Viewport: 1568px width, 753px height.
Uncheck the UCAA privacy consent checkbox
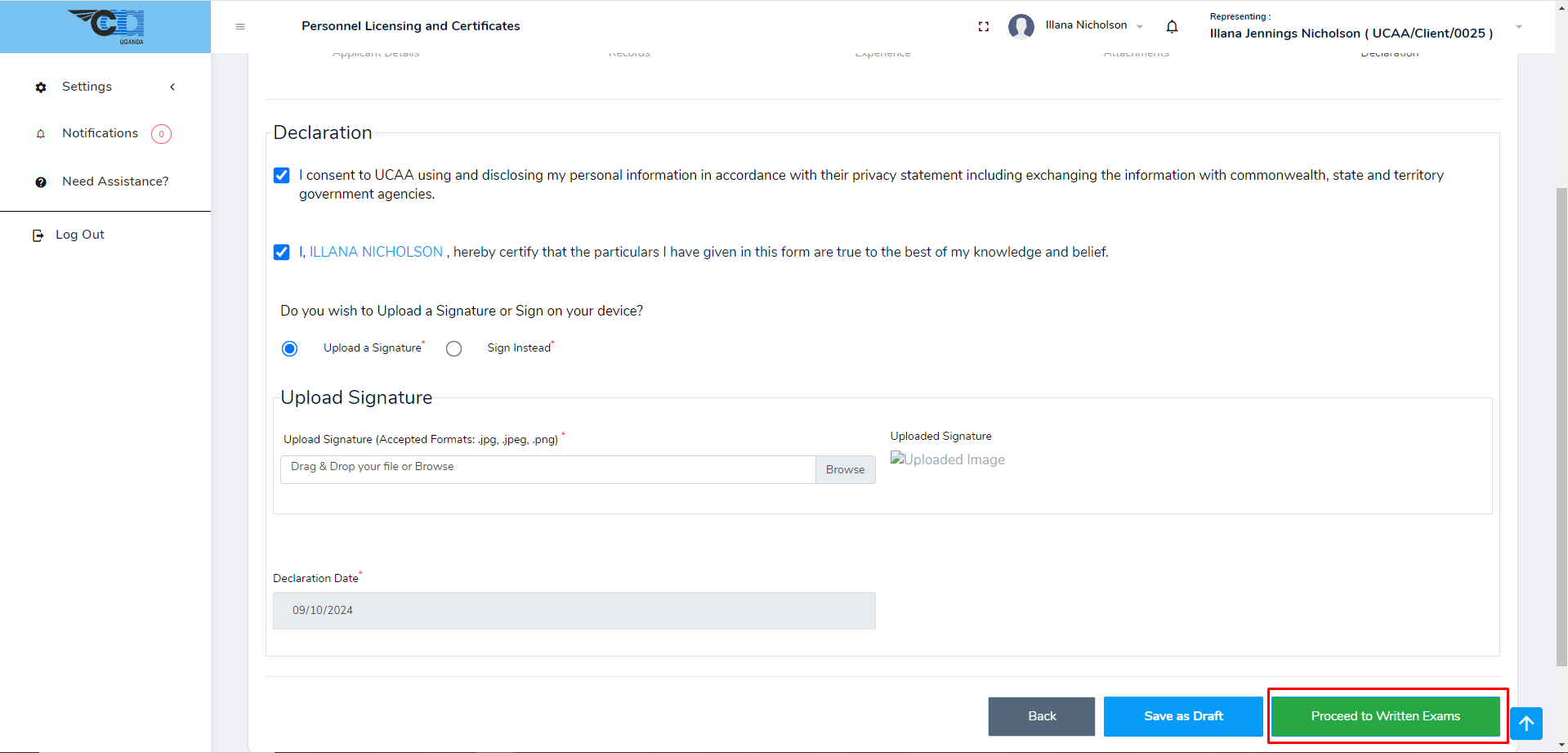[x=282, y=176]
